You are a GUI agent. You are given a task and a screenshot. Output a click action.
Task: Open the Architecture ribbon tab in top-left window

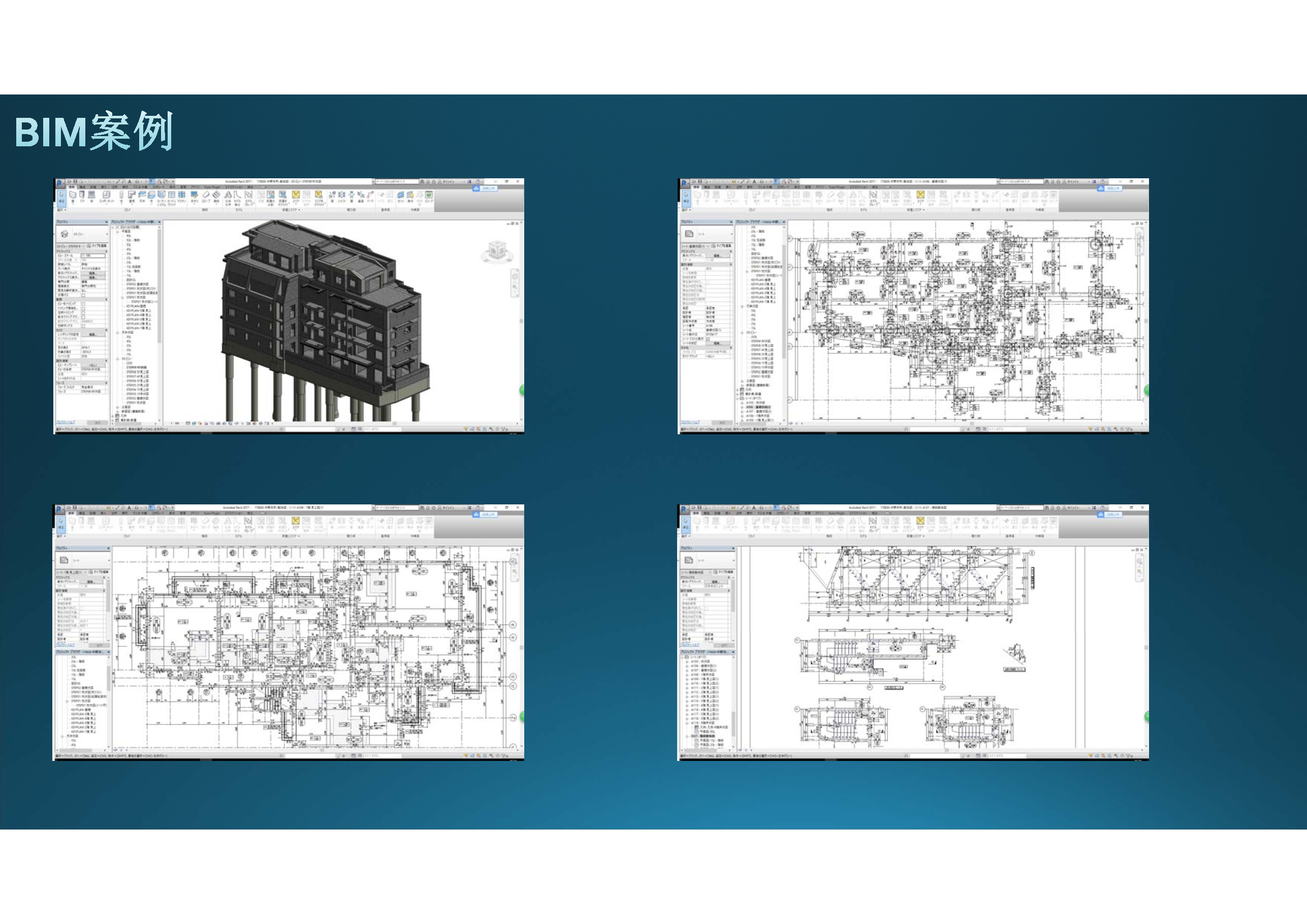click(72, 187)
